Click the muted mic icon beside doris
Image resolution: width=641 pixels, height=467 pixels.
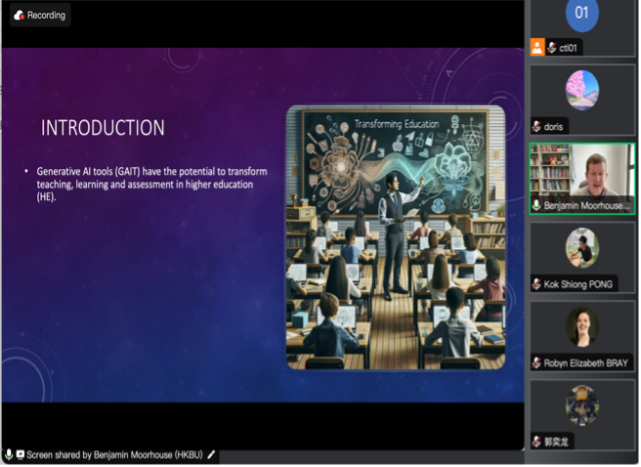coord(537,127)
